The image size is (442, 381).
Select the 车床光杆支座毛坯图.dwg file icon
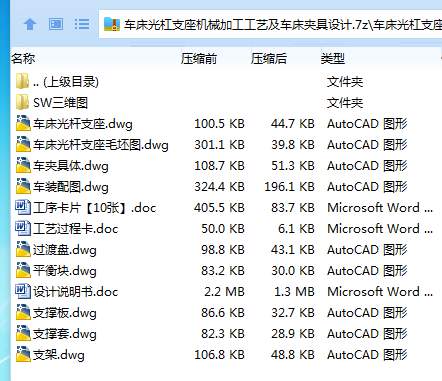[x=23, y=144]
